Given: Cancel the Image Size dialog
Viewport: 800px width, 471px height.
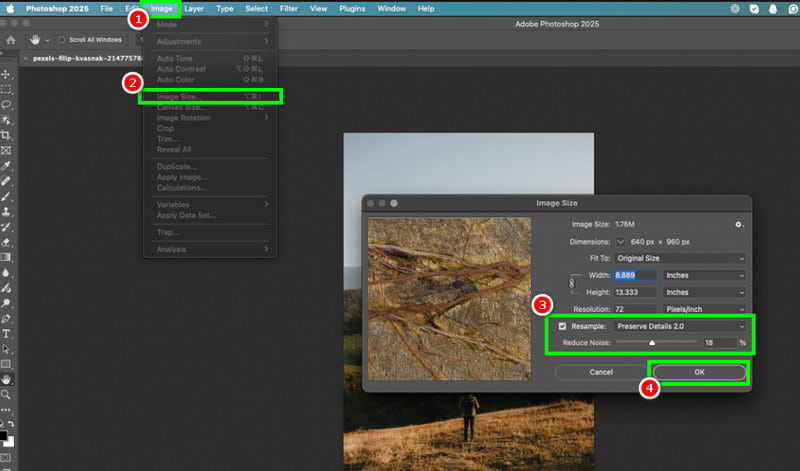Looking at the screenshot, I should pos(601,372).
